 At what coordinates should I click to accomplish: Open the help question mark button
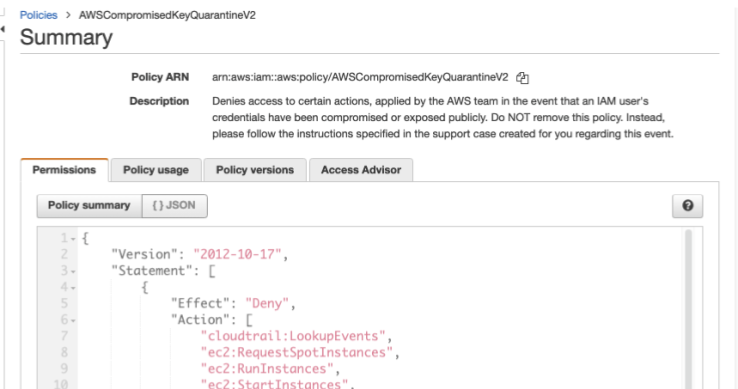[687, 206]
